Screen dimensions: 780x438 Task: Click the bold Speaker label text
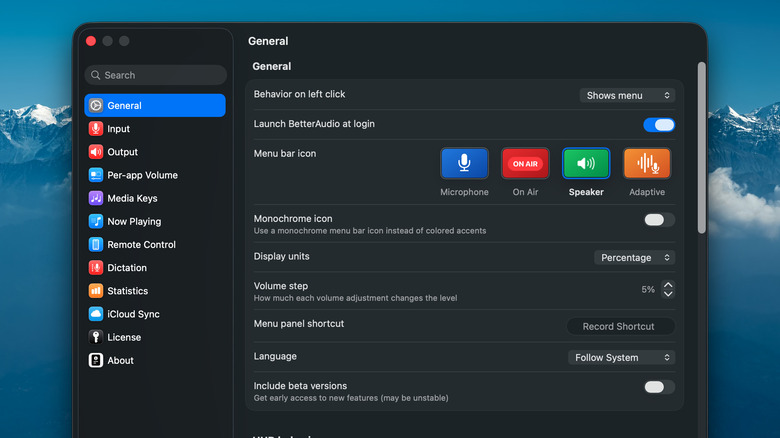click(586, 192)
